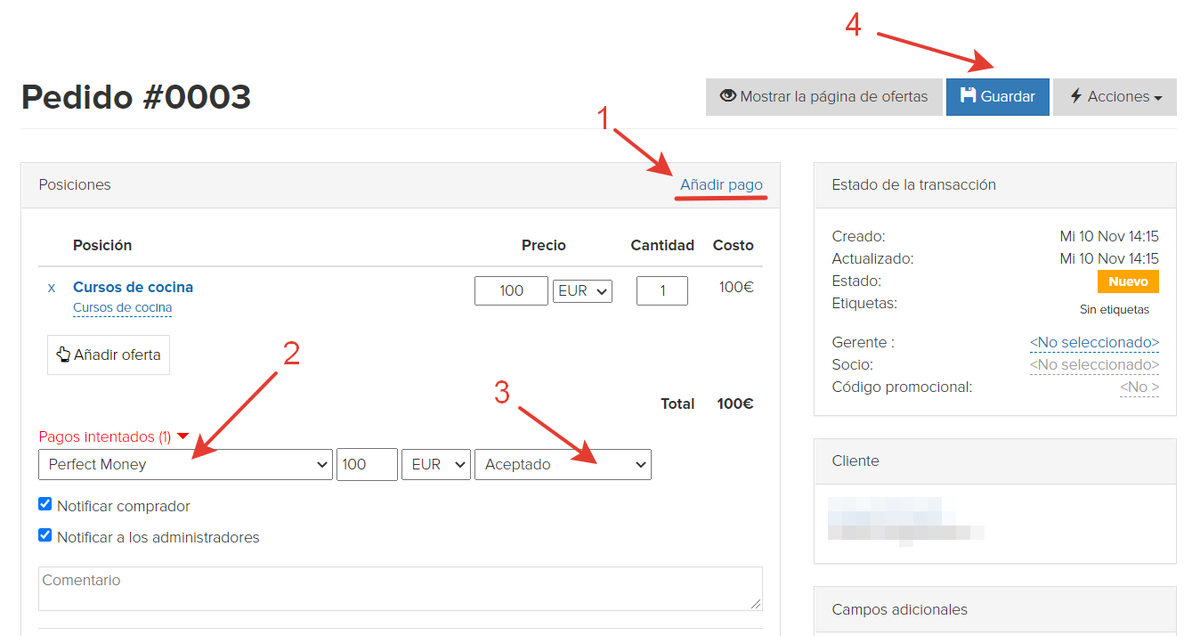Click the Creado date Mi 10 Nov 14:15
1200x636 pixels.
pyautogui.click(x=1109, y=237)
